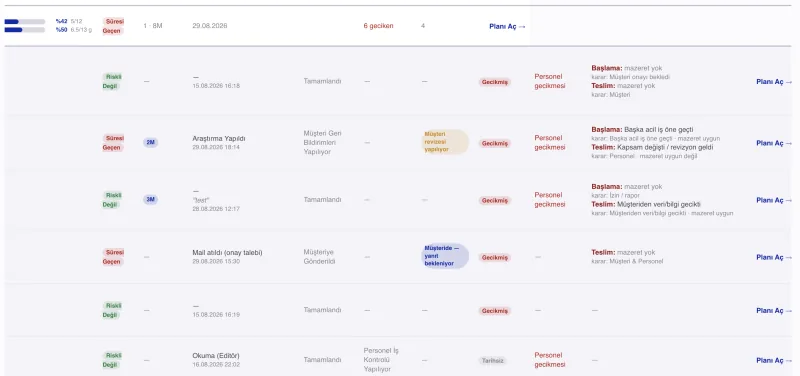Click the "test" note text
Screen dimensions: 800x376
[x=201, y=200]
